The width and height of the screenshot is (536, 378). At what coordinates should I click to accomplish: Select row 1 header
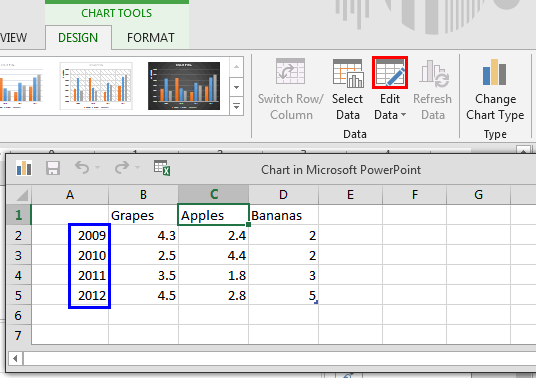pos(18,215)
